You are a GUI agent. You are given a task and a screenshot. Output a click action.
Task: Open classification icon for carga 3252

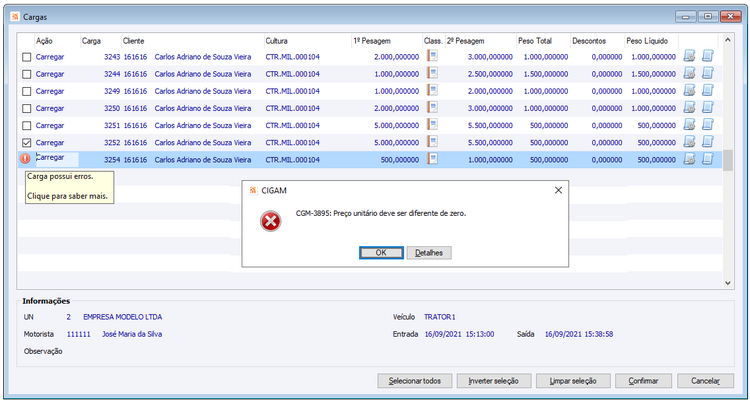(x=432, y=142)
